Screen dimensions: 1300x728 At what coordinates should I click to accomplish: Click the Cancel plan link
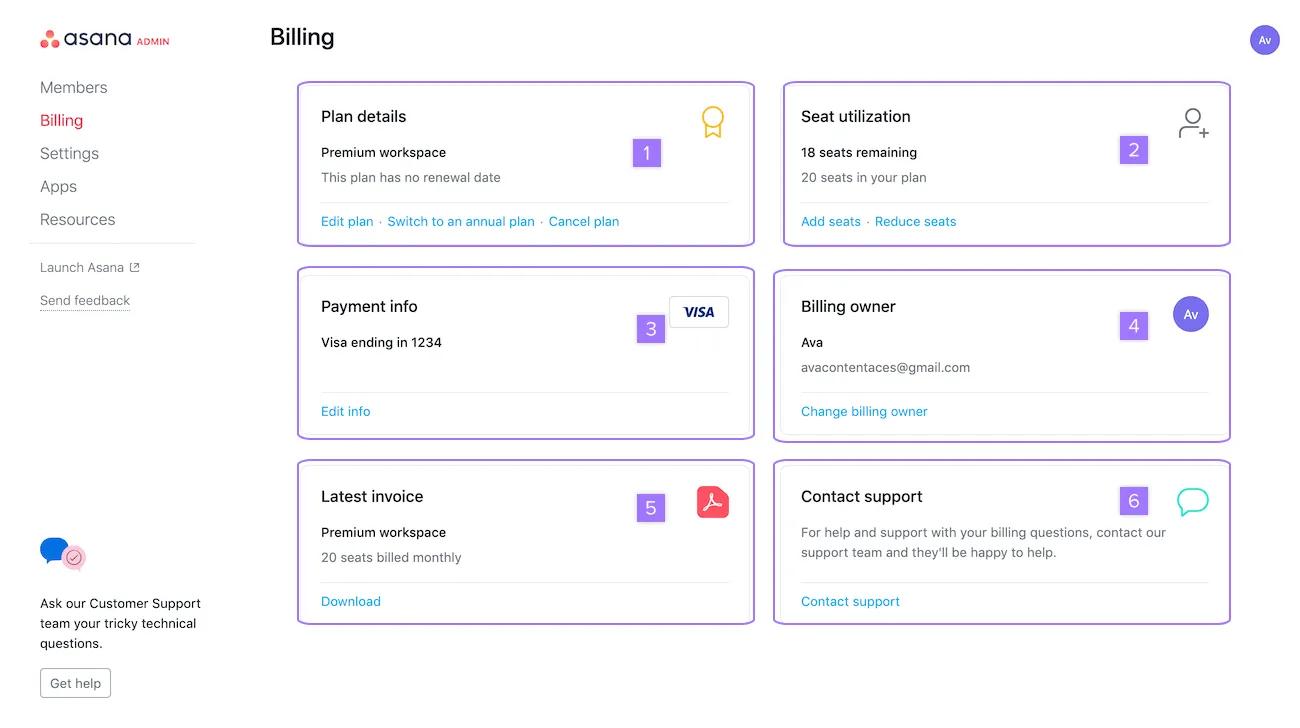[584, 222]
